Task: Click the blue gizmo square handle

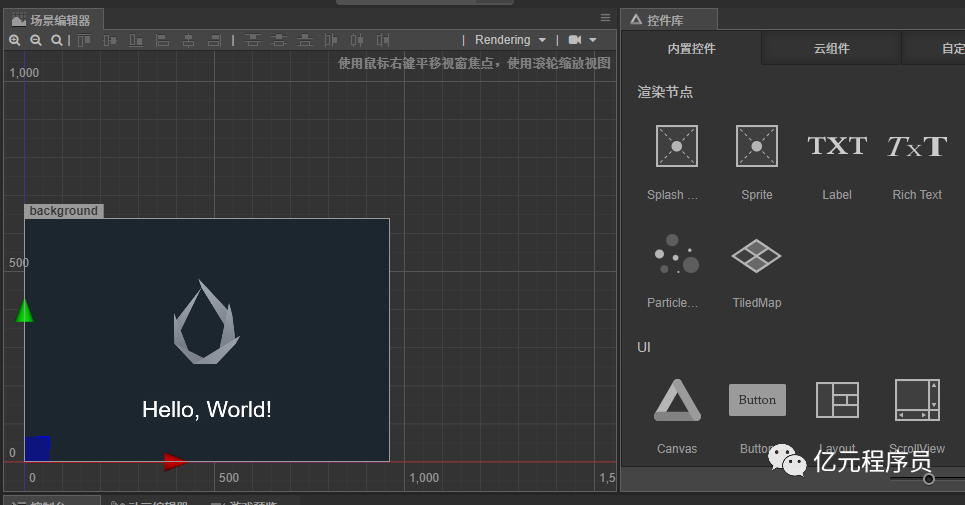Action: pos(38,448)
